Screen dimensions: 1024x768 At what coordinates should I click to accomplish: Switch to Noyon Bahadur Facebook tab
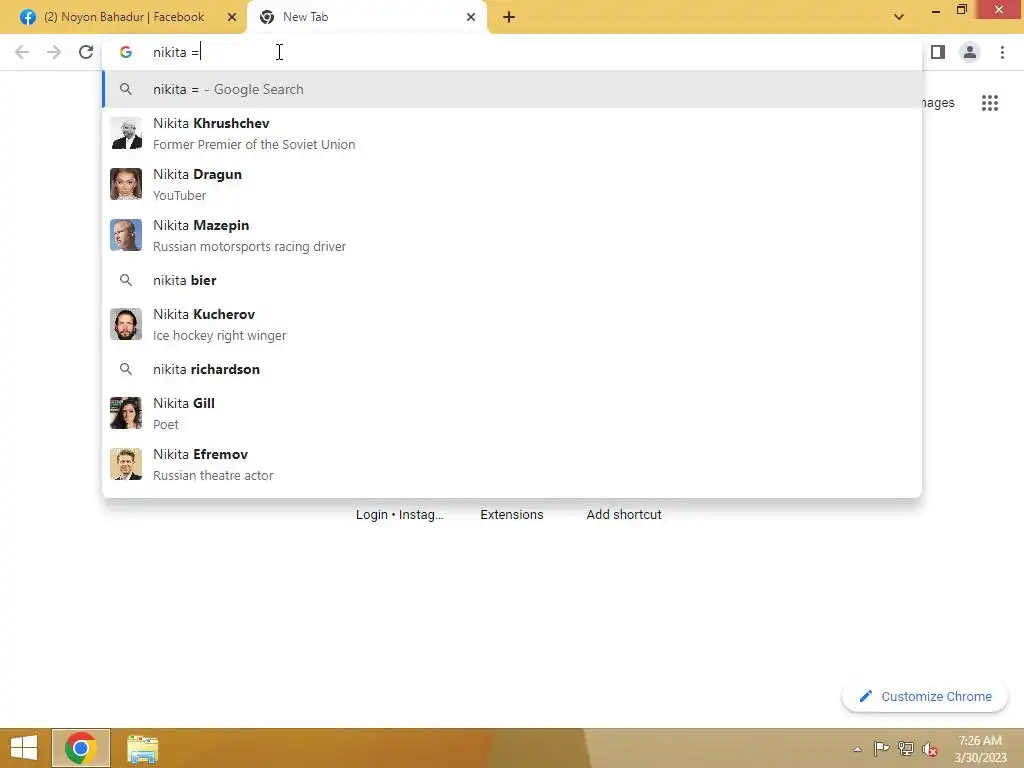point(123,17)
